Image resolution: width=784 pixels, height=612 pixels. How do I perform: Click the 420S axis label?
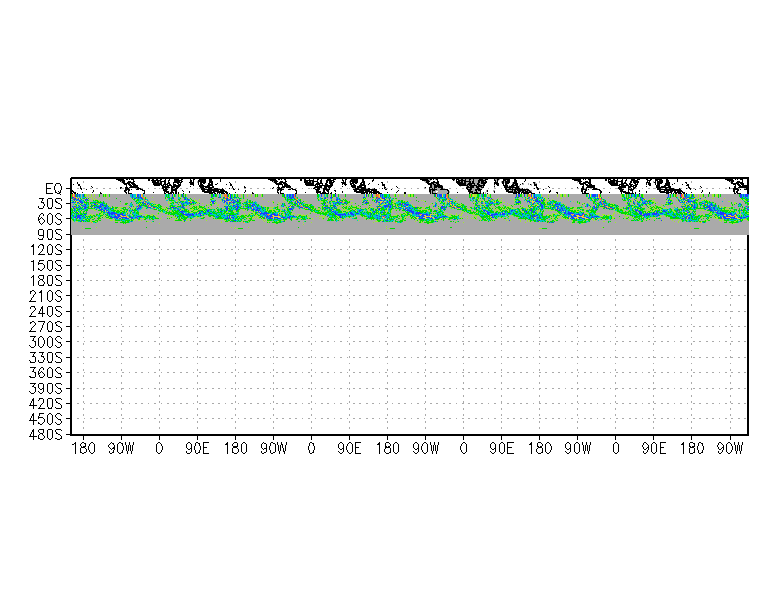pos(46,404)
